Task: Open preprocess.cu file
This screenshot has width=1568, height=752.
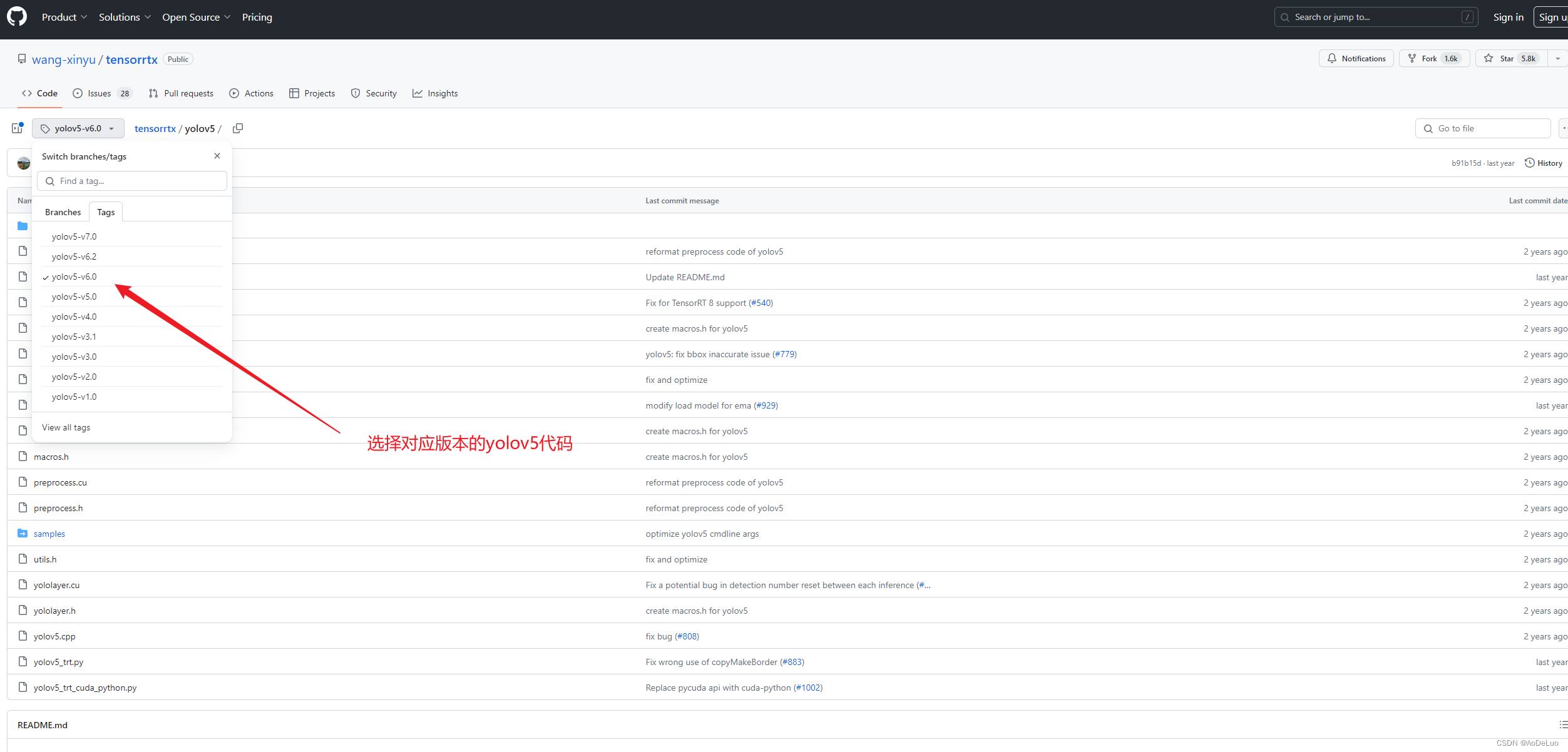Action: tap(60, 482)
